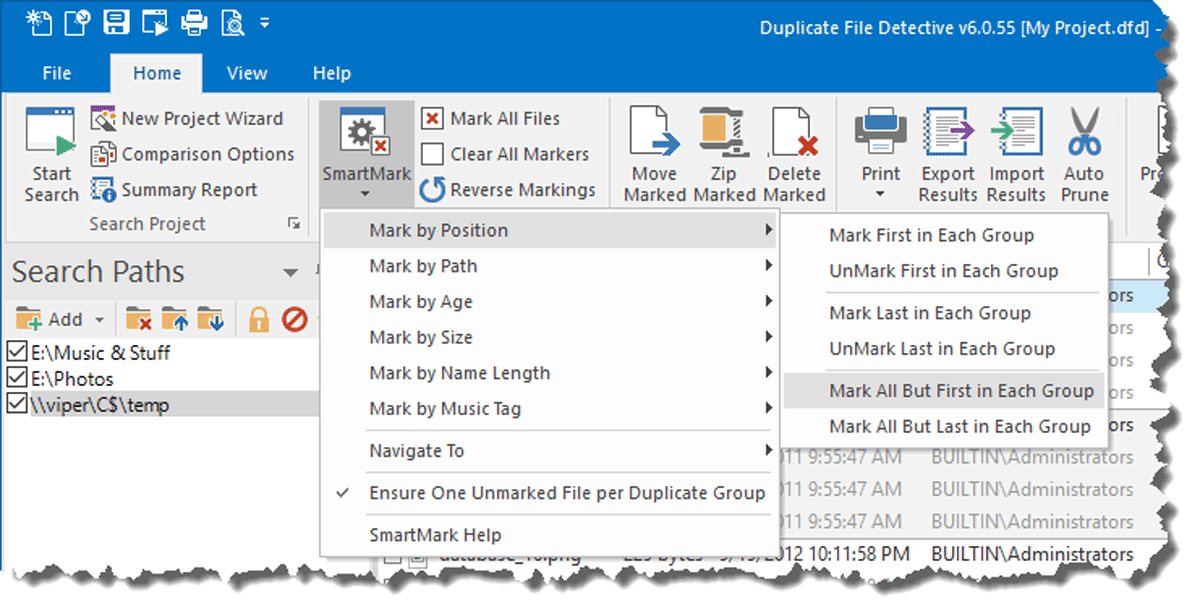
Task: Click Reverse Markings
Action: tap(508, 190)
